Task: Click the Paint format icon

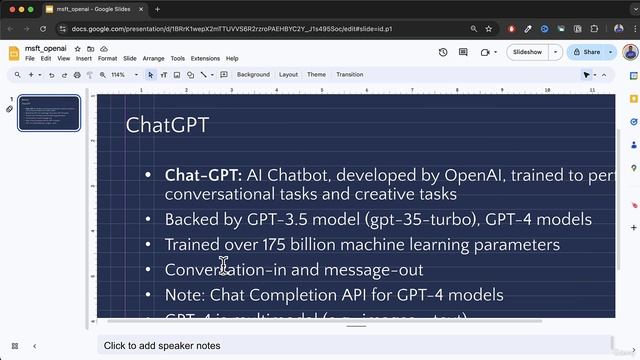Action: 90,75
